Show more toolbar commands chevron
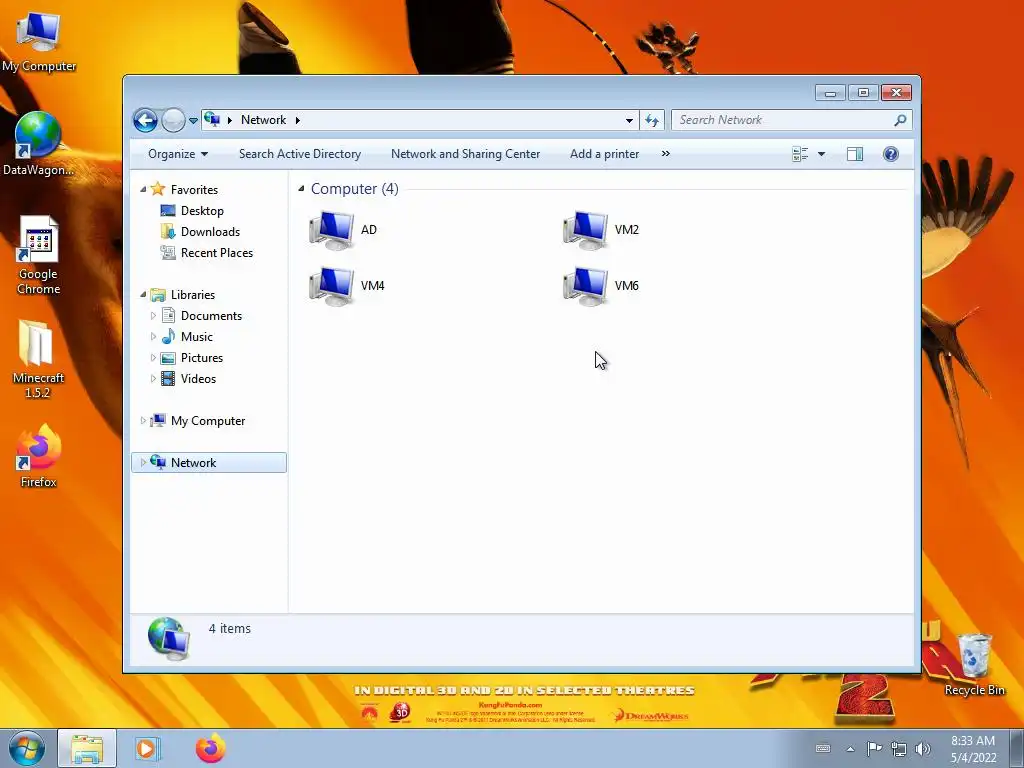Viewport: 1024px width, 768px height. (665, 153)
